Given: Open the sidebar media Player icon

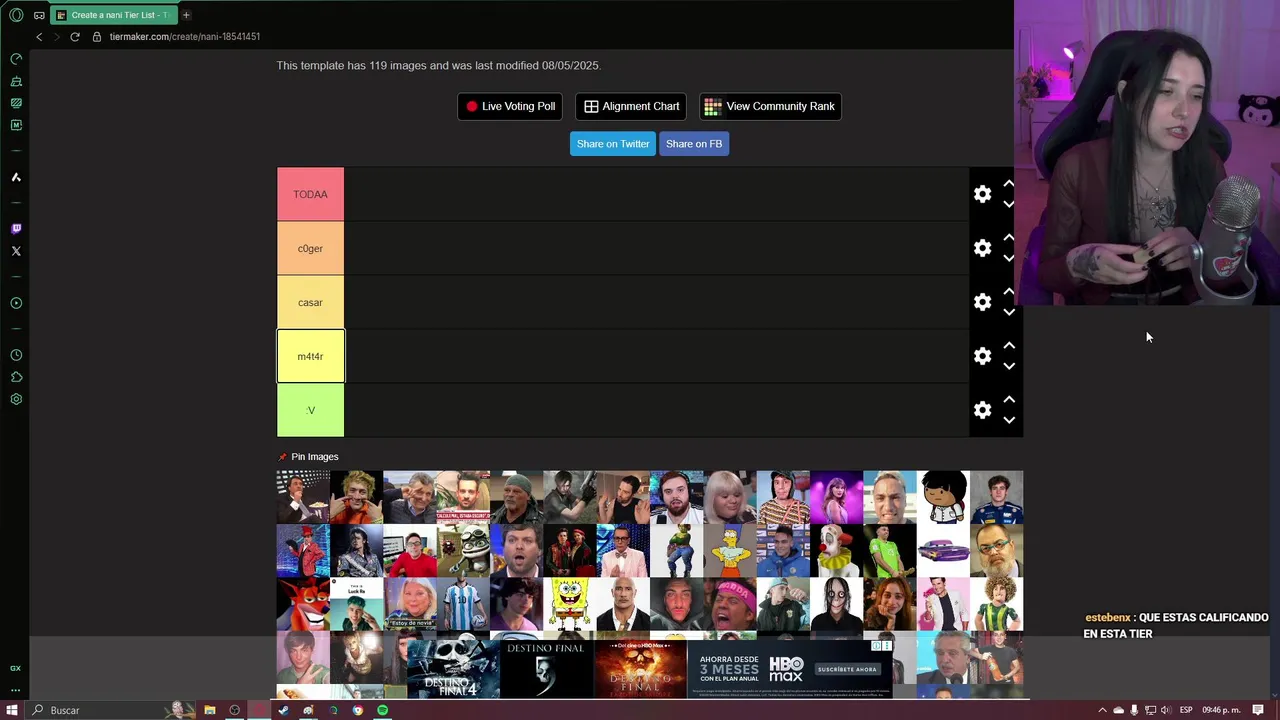Looking at the screenshot, I should 16,303.
